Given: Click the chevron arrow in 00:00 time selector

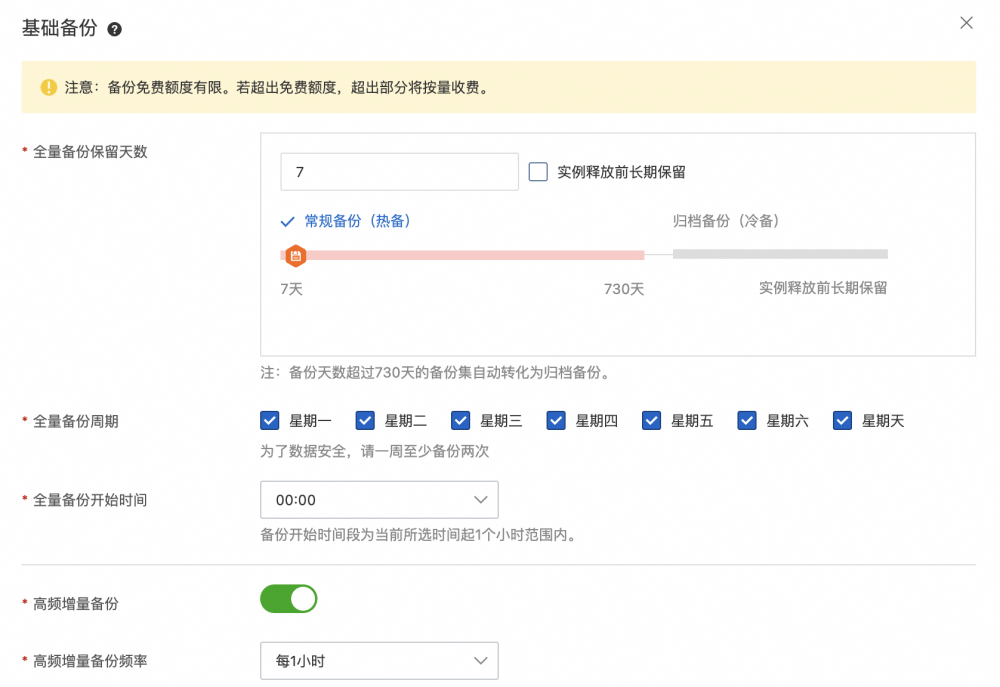Looking at the screenshot, I should click(x=480, y=499).
